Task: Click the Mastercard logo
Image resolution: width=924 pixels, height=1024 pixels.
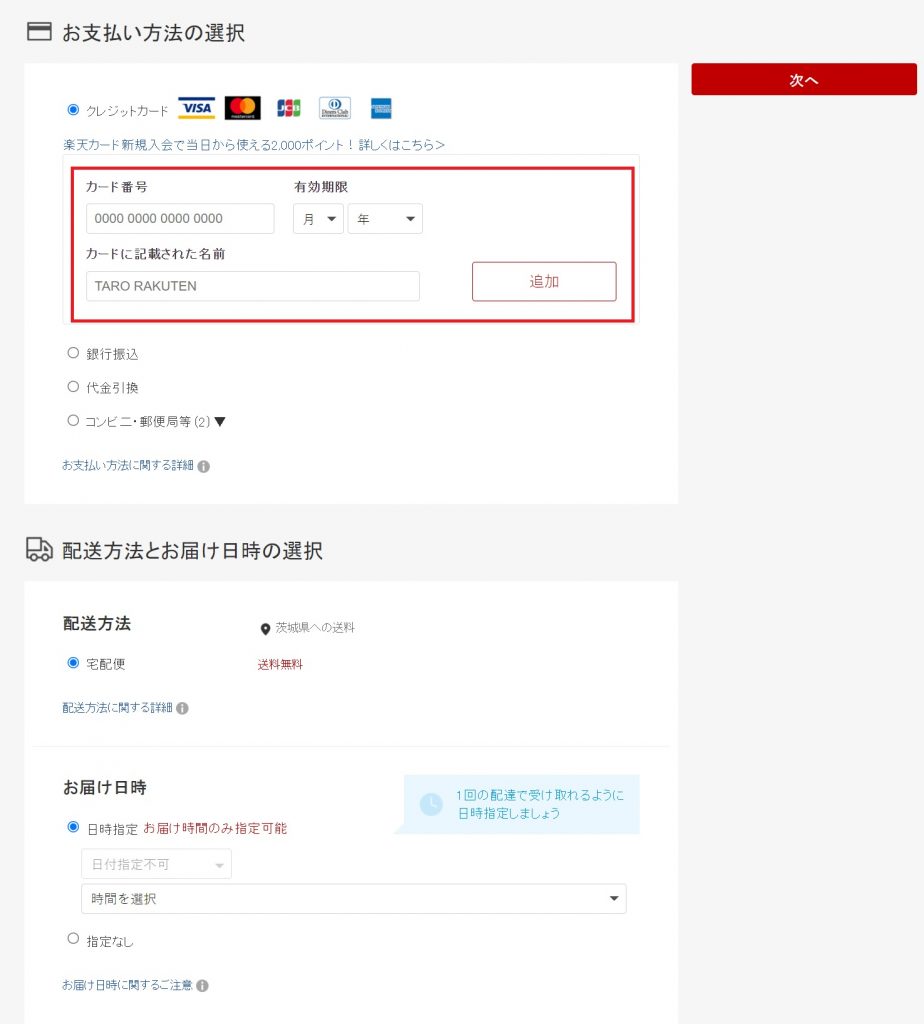Action: 242,108
